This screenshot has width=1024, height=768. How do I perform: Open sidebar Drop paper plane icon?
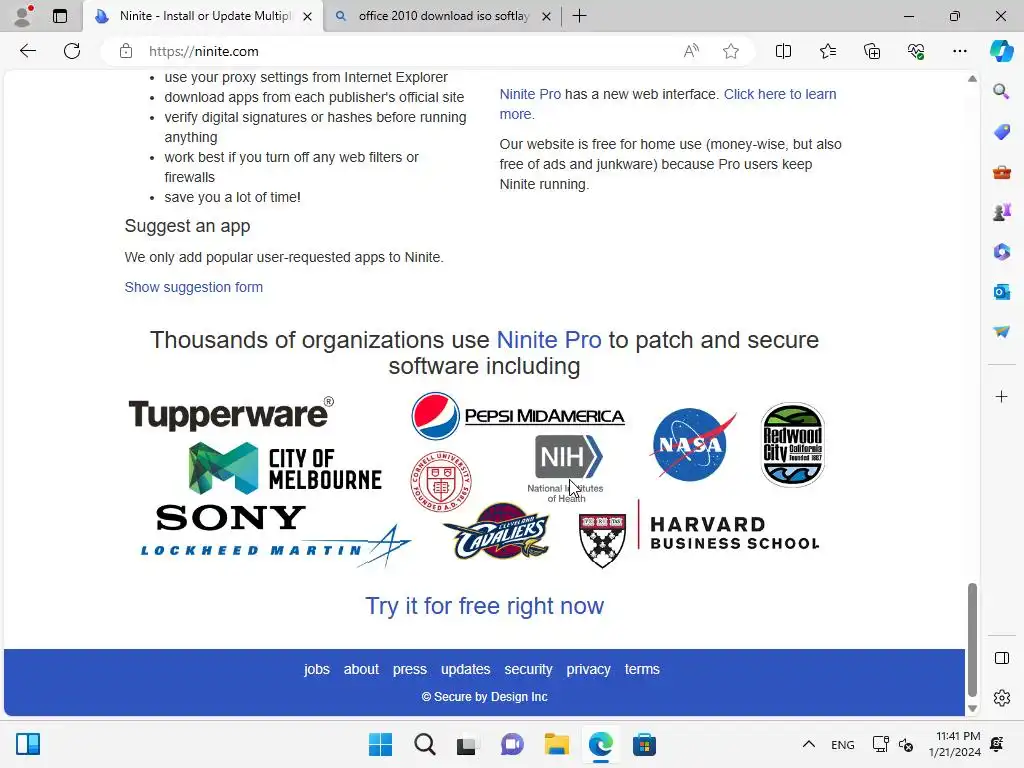[x=1001, y=332]
